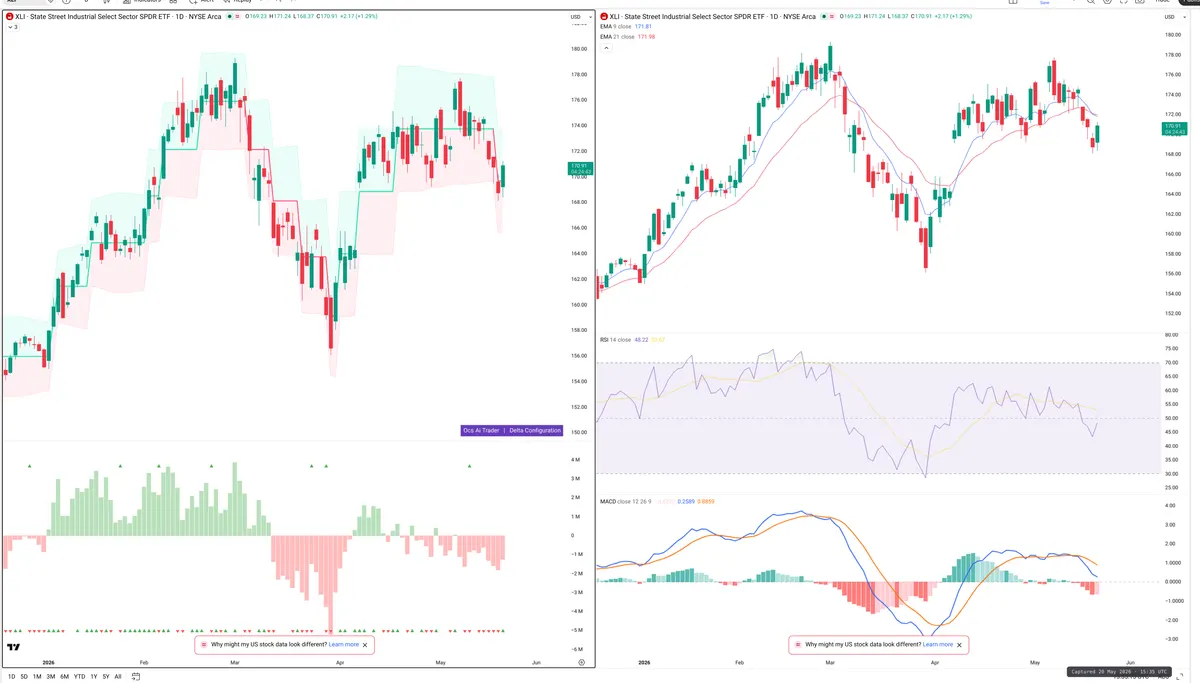Click right chart symbol title XLI State Street
Screen dimensions: 1200x683
[713, 17]
